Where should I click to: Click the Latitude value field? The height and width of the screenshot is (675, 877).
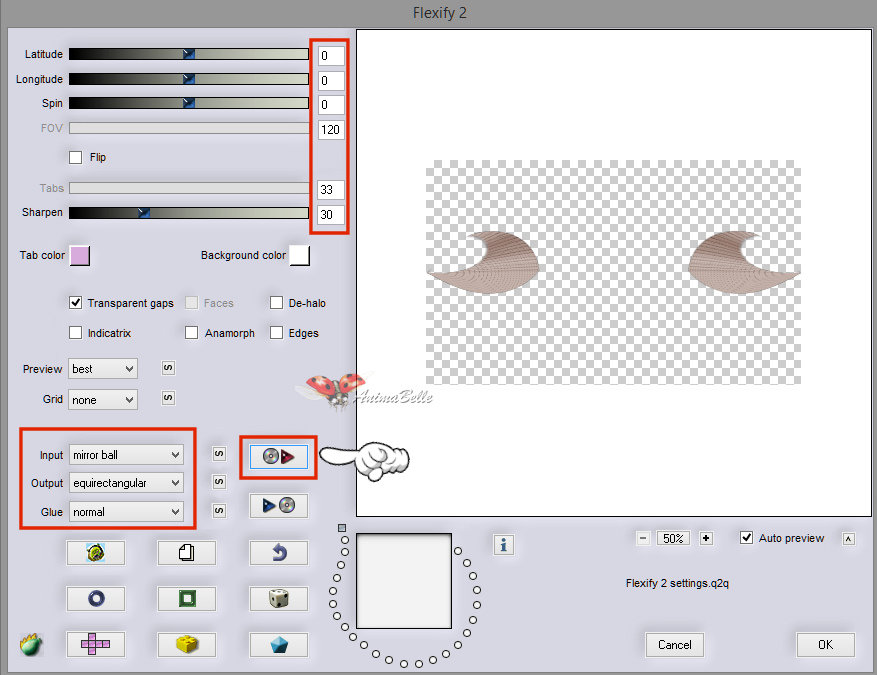pos(331,55)
